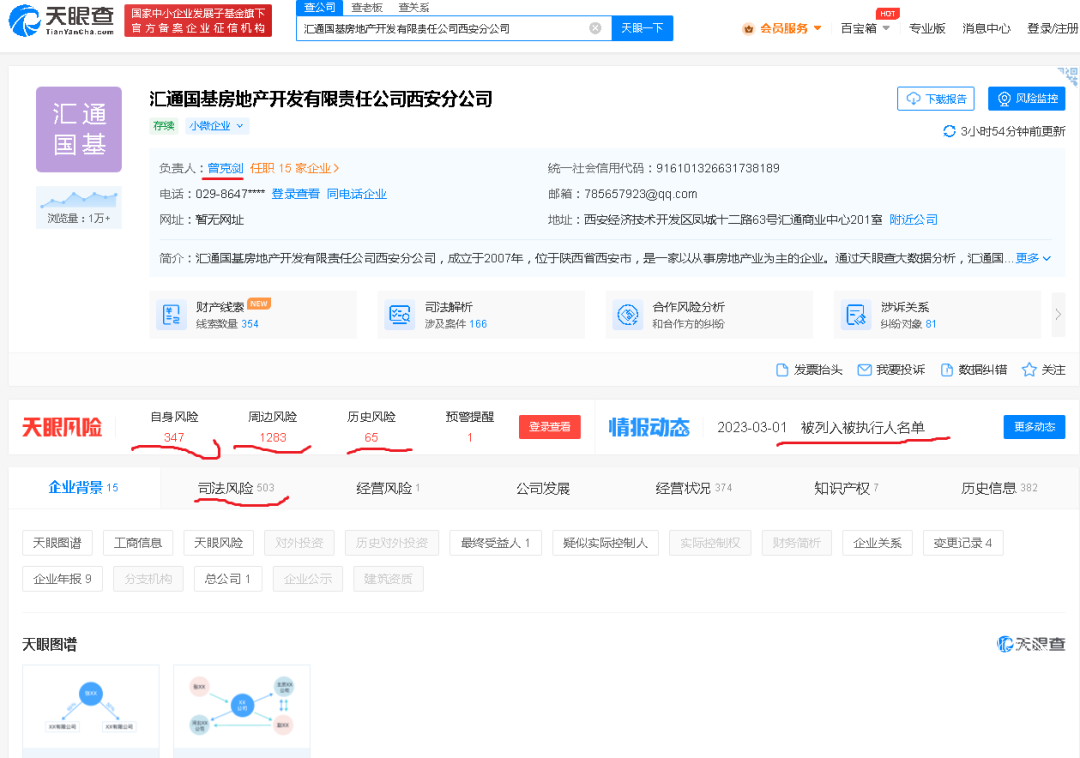Open 历史风险 65 count

click(x=371, y=437)
